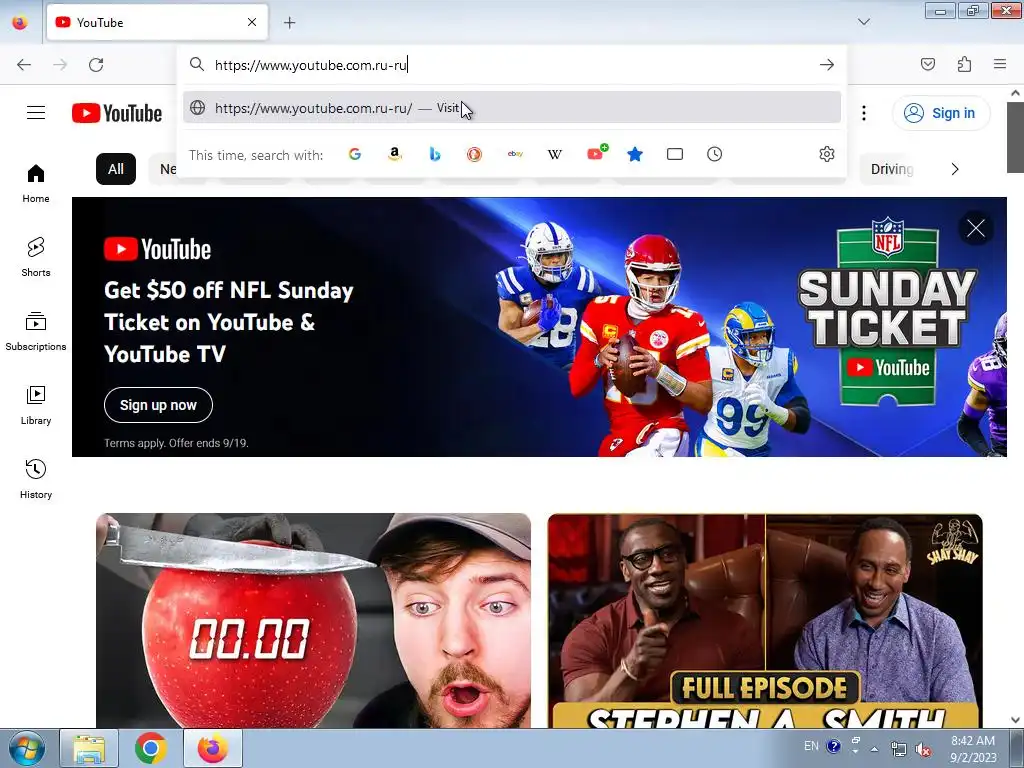Image resolution: width=1024 pixels, height=768 pixels.
Task: Open Save to Pocket icon
Action: click(x=927, y=64)
